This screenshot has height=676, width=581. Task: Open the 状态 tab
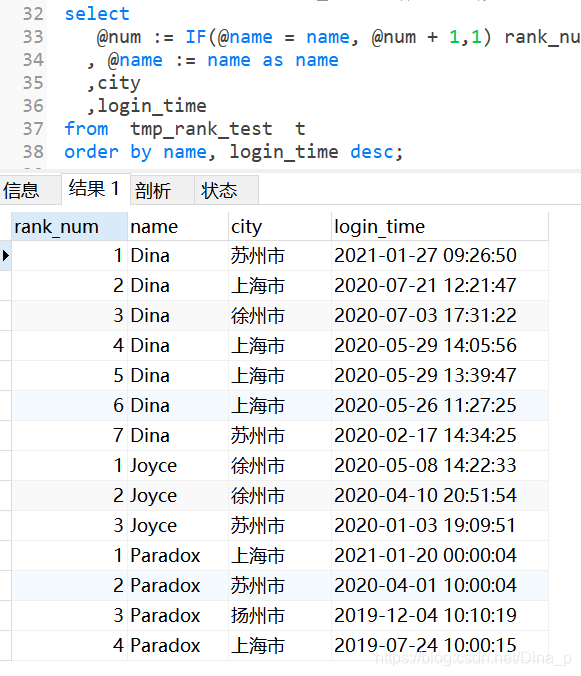click(x=226, y=190)
